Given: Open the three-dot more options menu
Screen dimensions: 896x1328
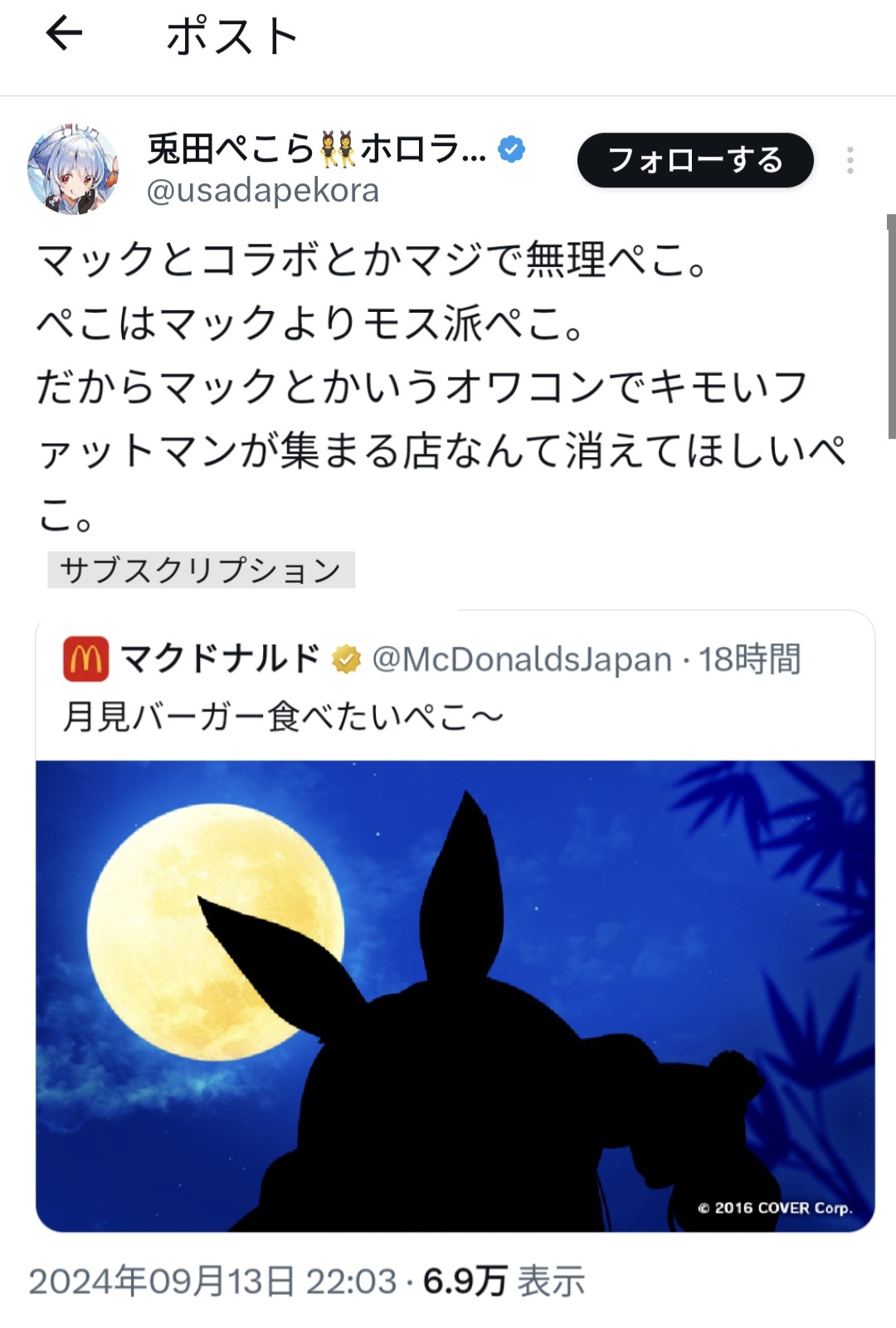Looking at the screenshot, I should click(850, 160).
